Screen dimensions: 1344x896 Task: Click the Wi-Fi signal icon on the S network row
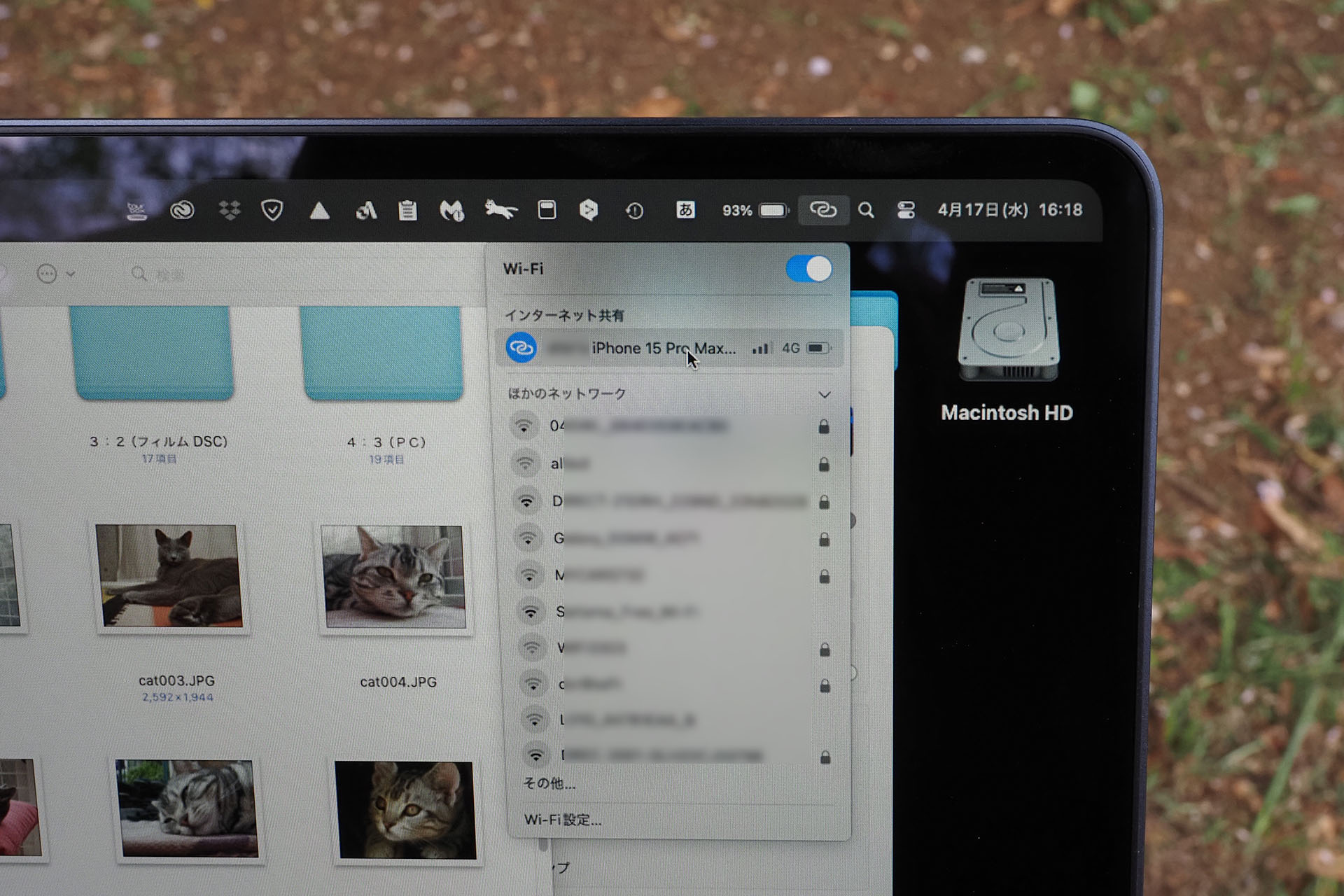[x=531, y=612]
